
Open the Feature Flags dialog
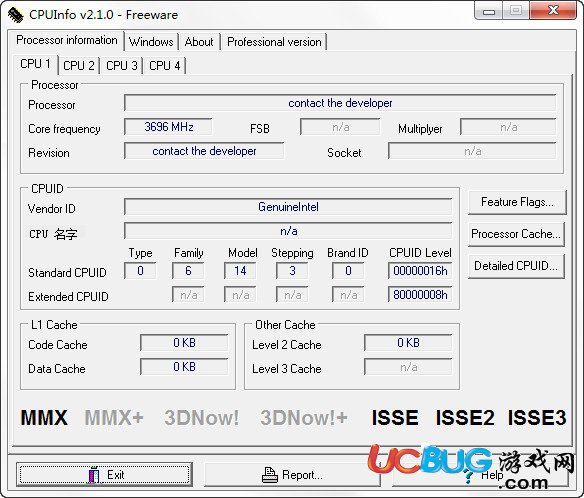tap(517, 202)
